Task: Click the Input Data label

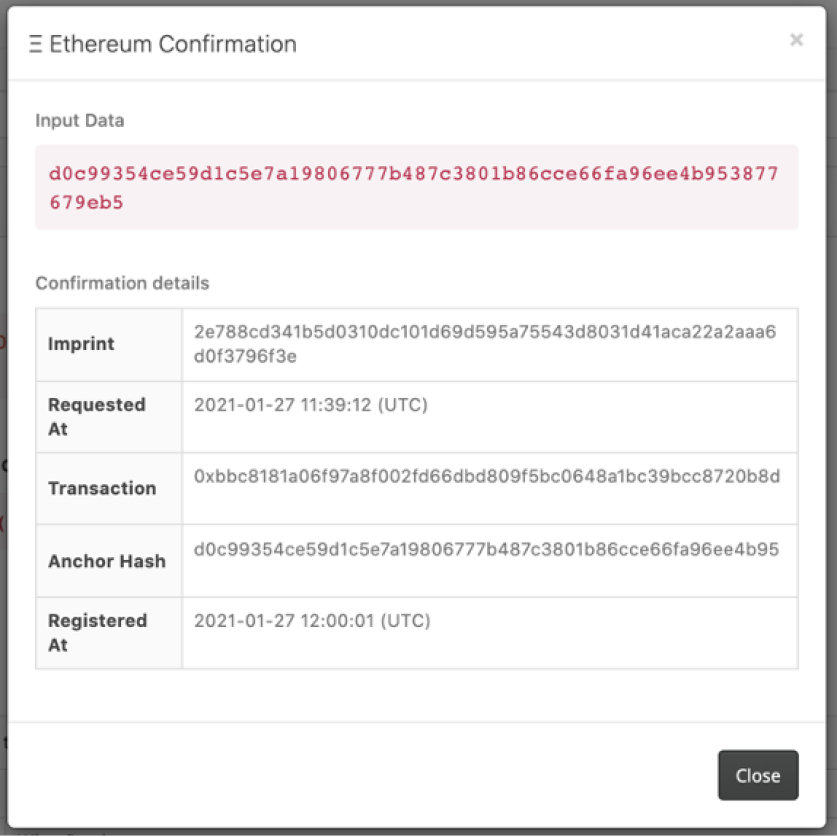Action: [80, 120]
